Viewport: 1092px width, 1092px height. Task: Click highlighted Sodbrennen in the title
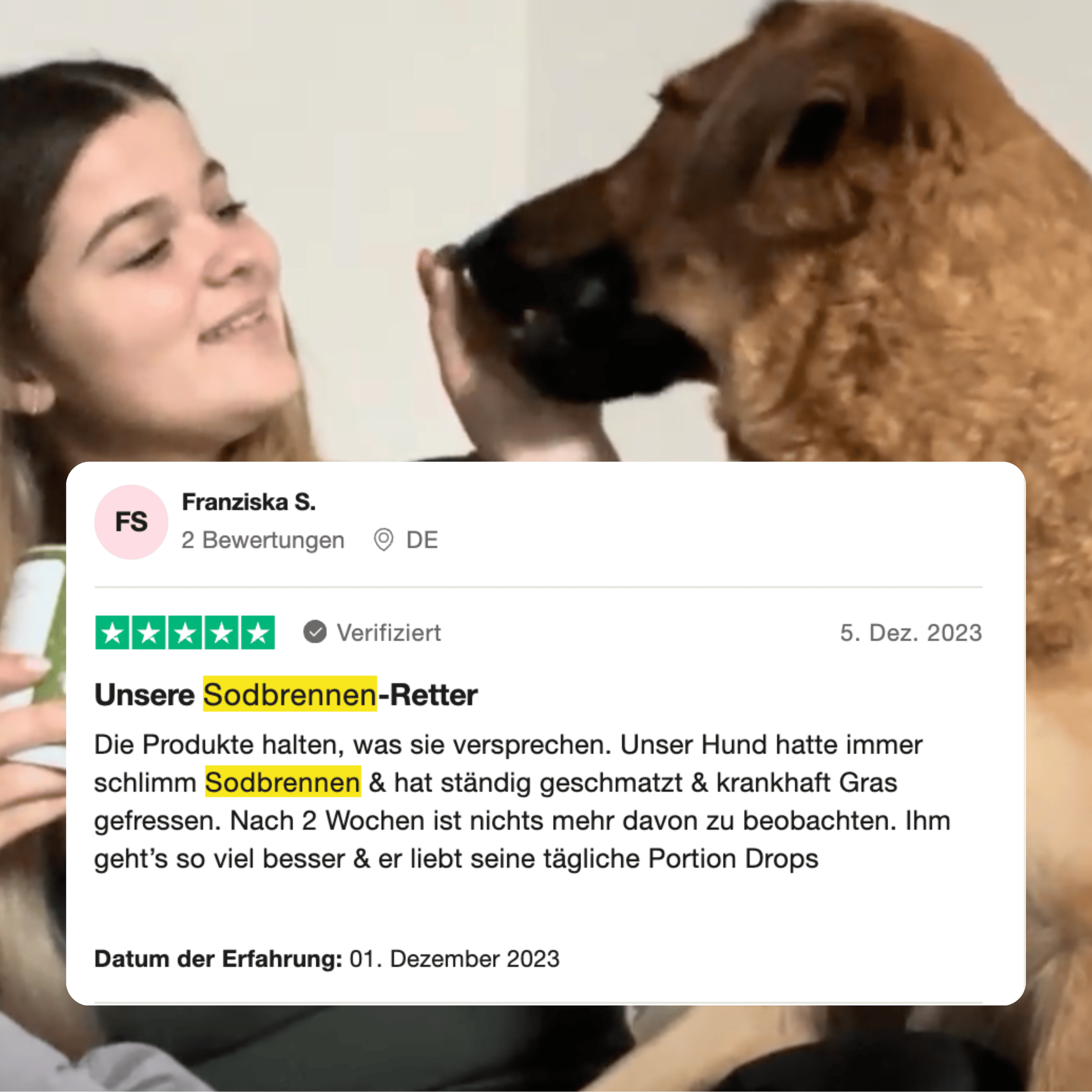tap(290, 694)
